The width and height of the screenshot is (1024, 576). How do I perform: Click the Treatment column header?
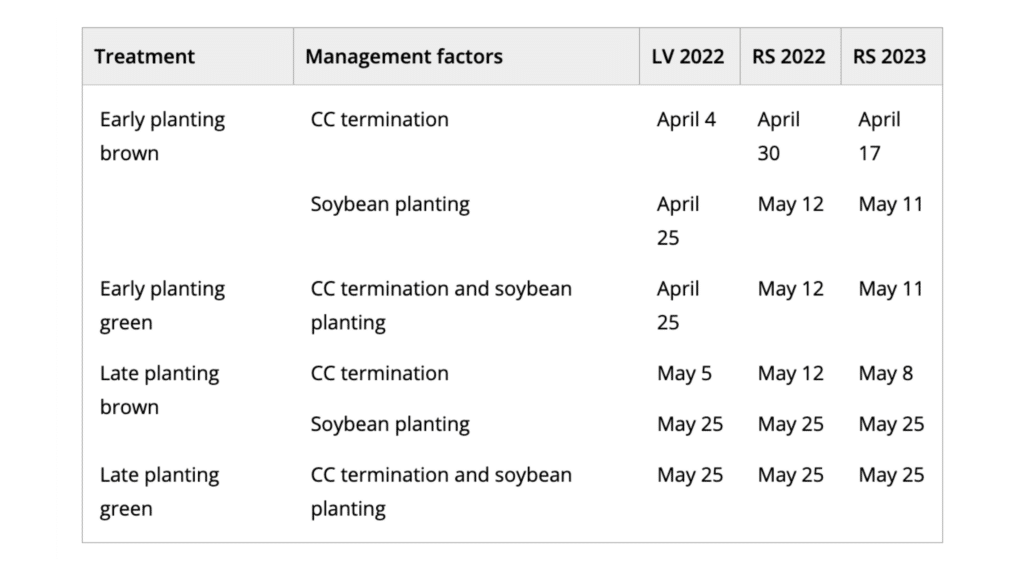coord(144,56)
